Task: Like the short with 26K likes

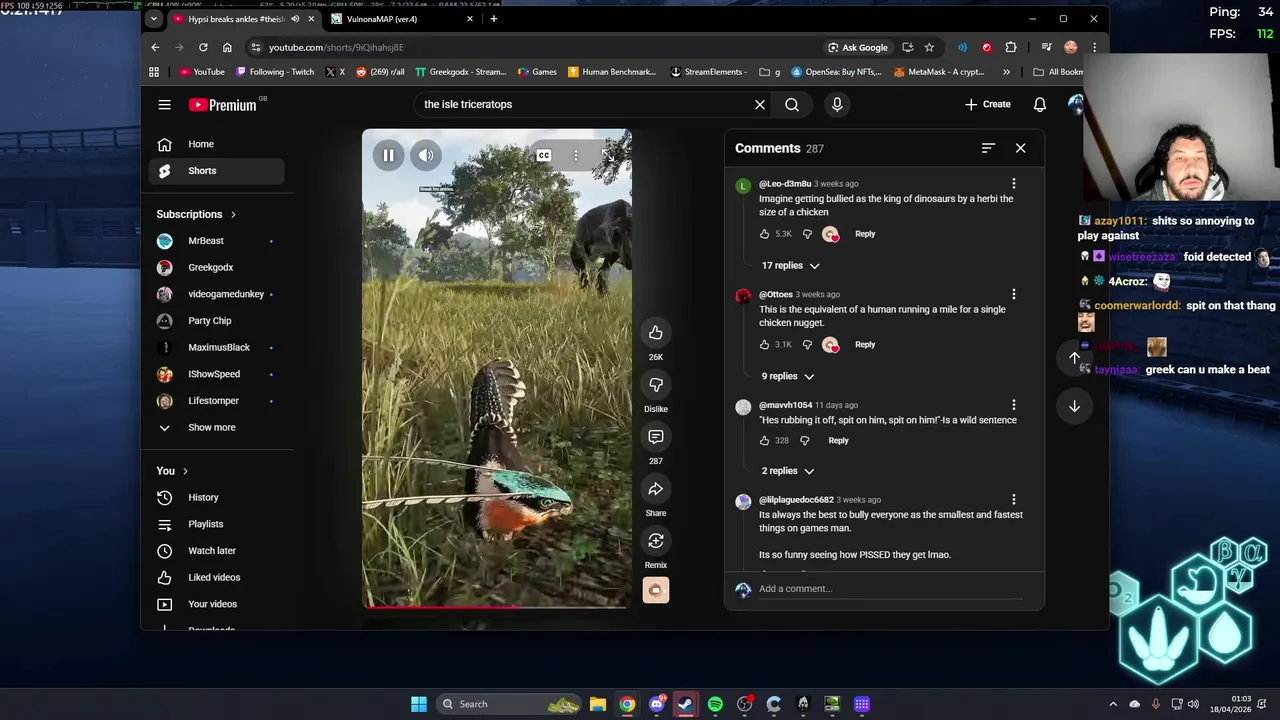Action: (656, 332)
